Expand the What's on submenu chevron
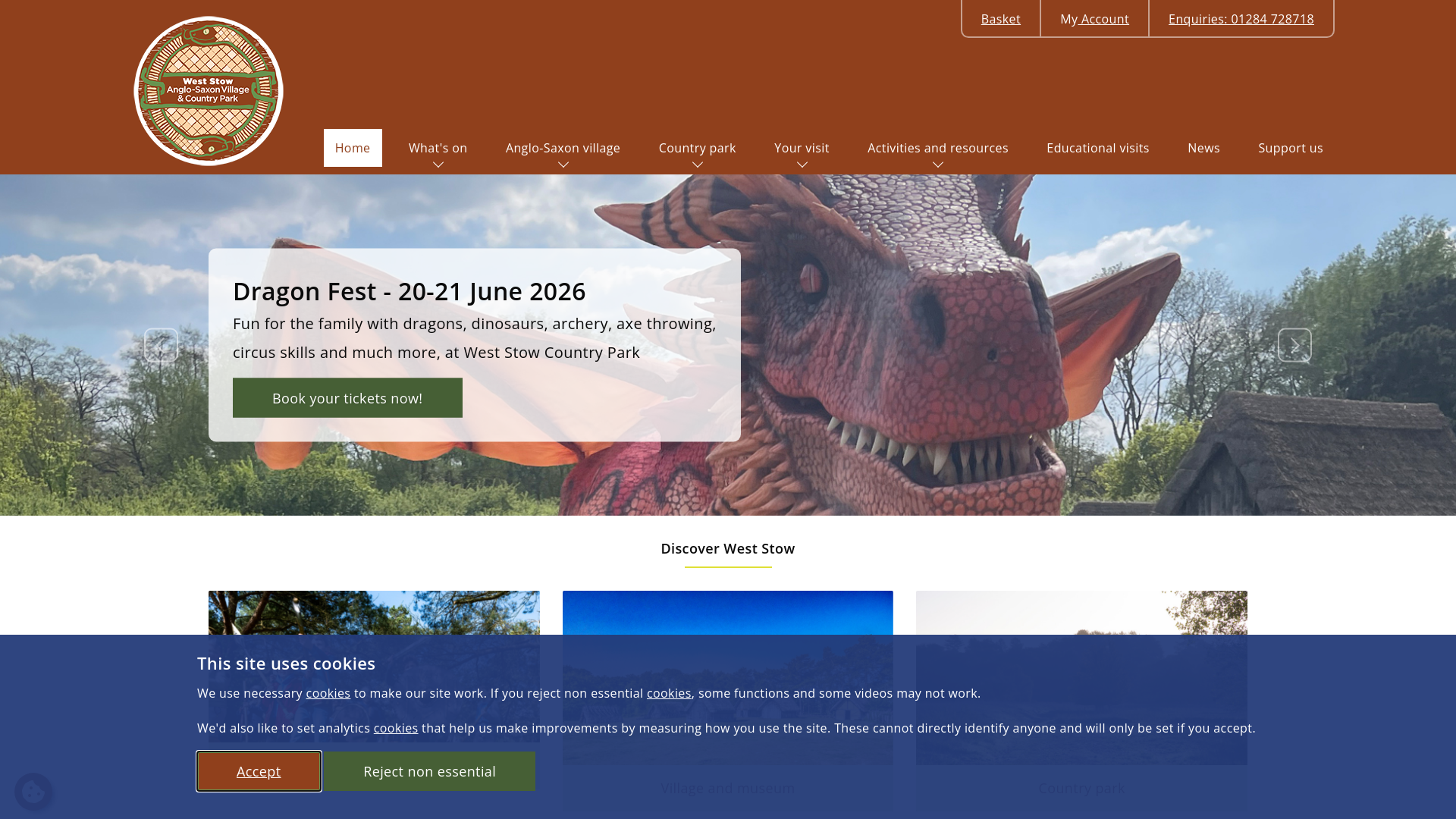 point(438,165)
